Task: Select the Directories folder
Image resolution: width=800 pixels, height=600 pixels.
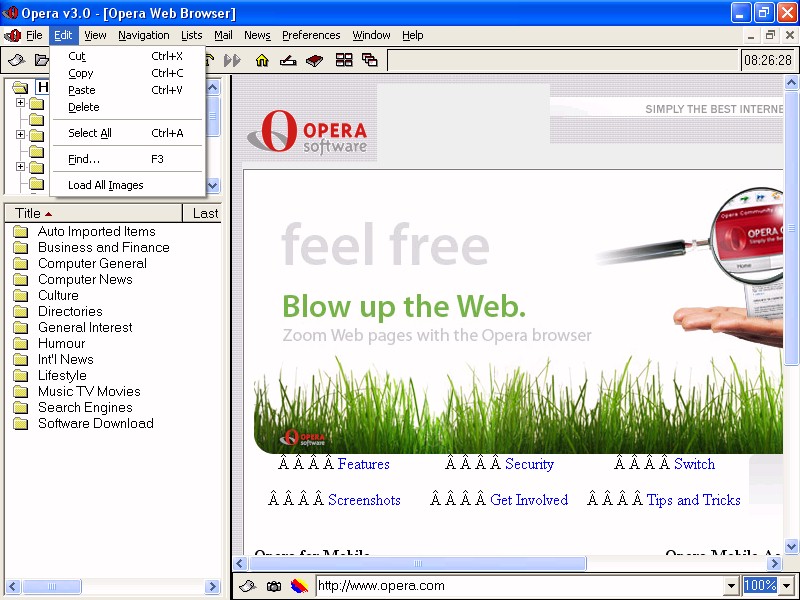Action: click(x=70, y=311)
